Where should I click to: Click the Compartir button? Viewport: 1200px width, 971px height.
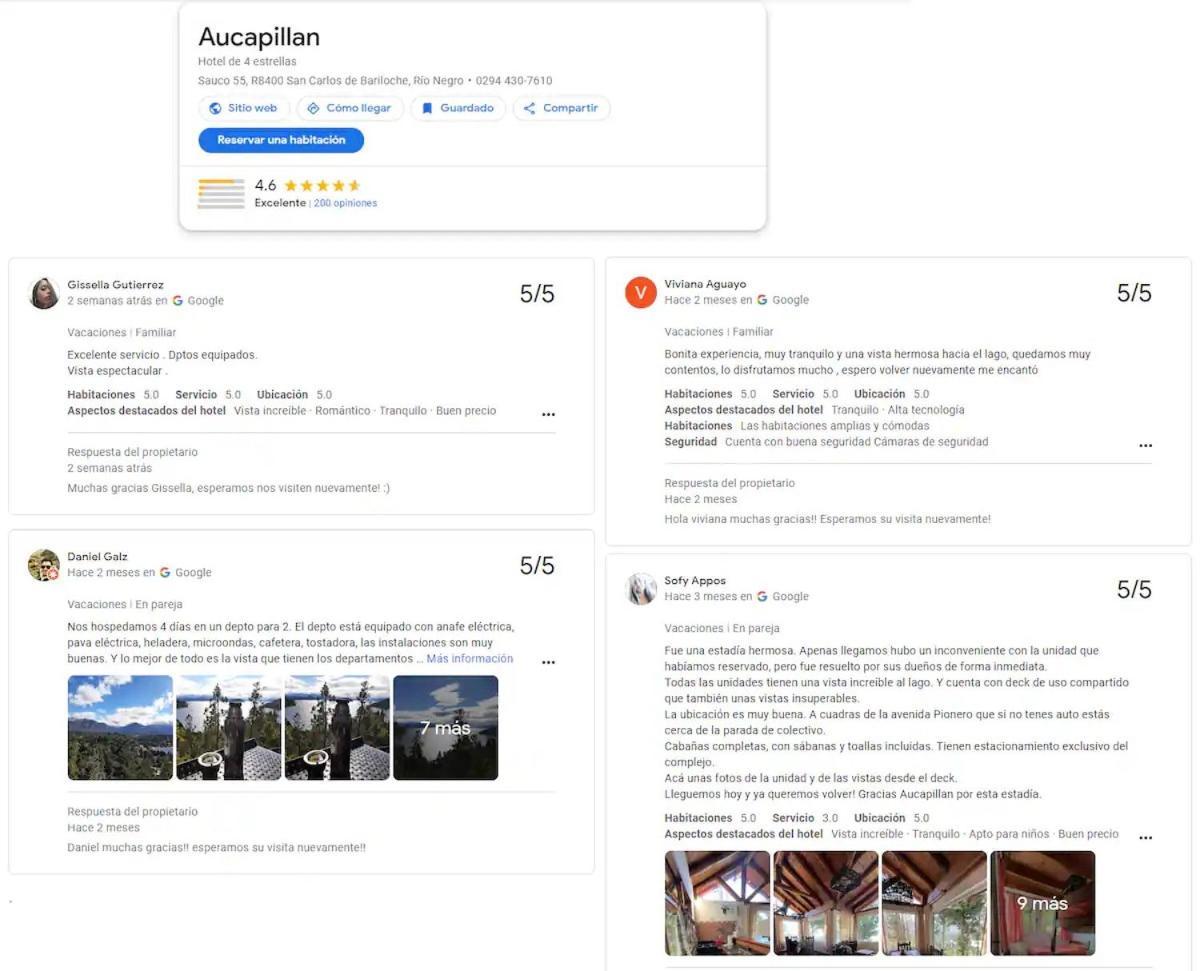561,109
